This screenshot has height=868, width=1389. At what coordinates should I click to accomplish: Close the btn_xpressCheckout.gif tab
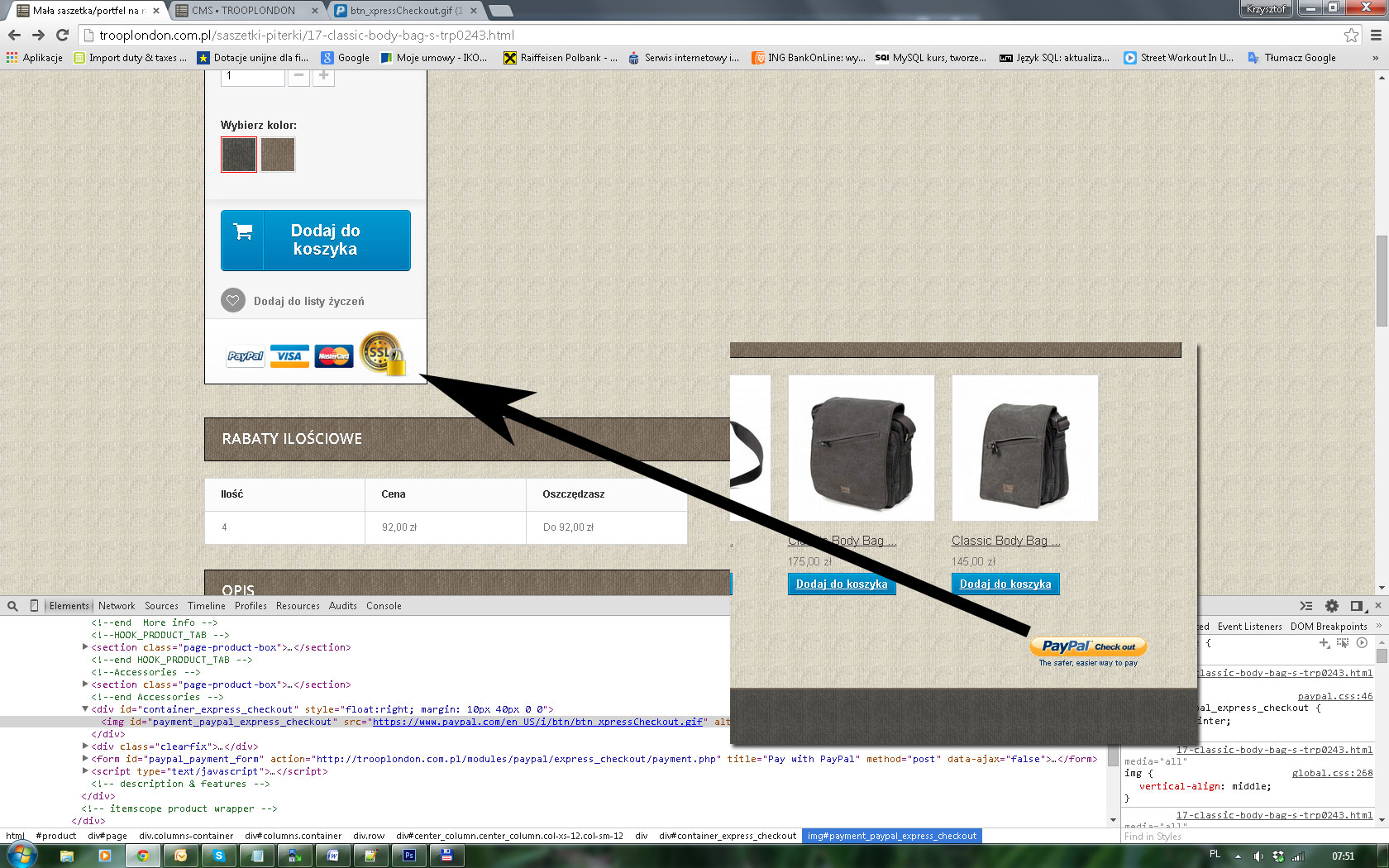(474, 11)
